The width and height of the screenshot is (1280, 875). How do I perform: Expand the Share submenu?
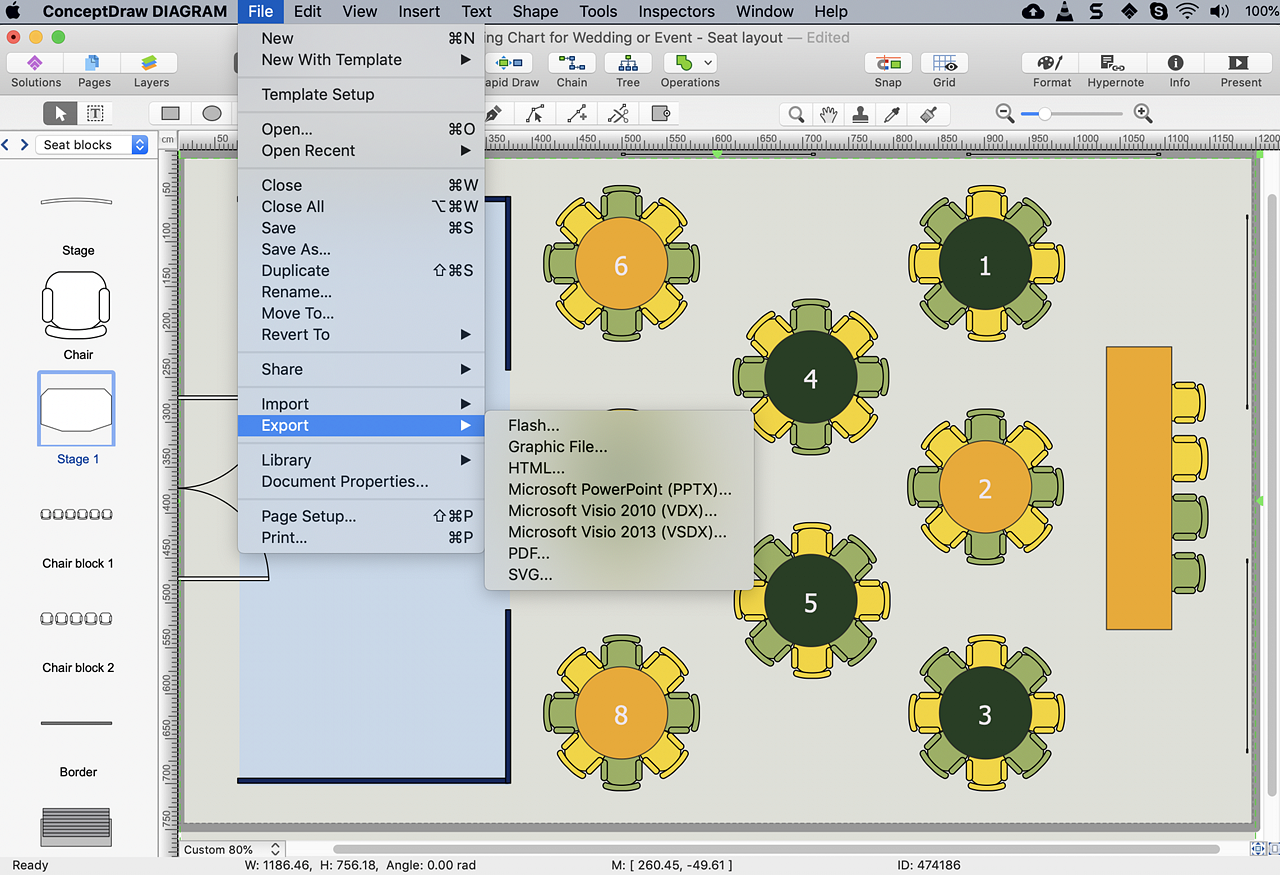coord(361,369)
